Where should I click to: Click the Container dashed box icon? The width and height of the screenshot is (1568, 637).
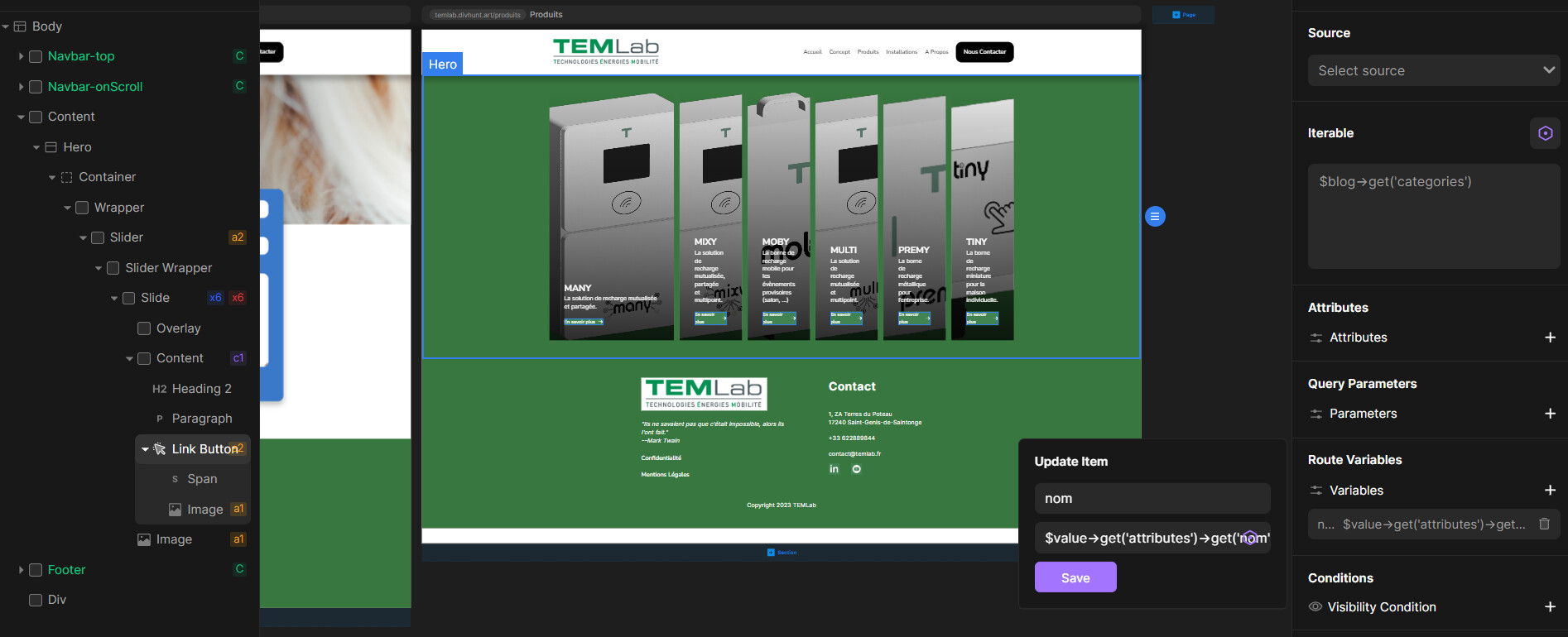point(67,177)
